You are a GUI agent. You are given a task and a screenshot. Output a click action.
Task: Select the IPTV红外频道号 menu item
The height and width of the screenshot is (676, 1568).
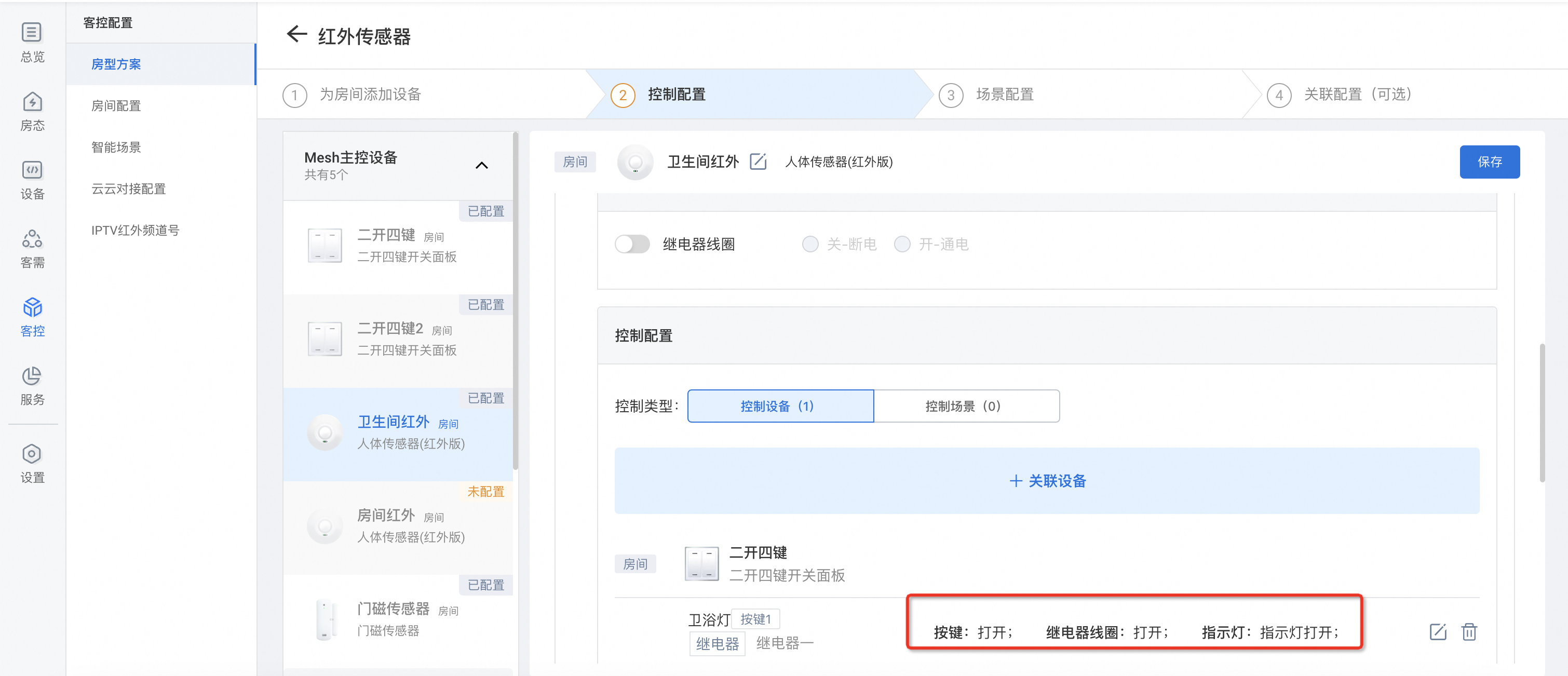[161, 230]
